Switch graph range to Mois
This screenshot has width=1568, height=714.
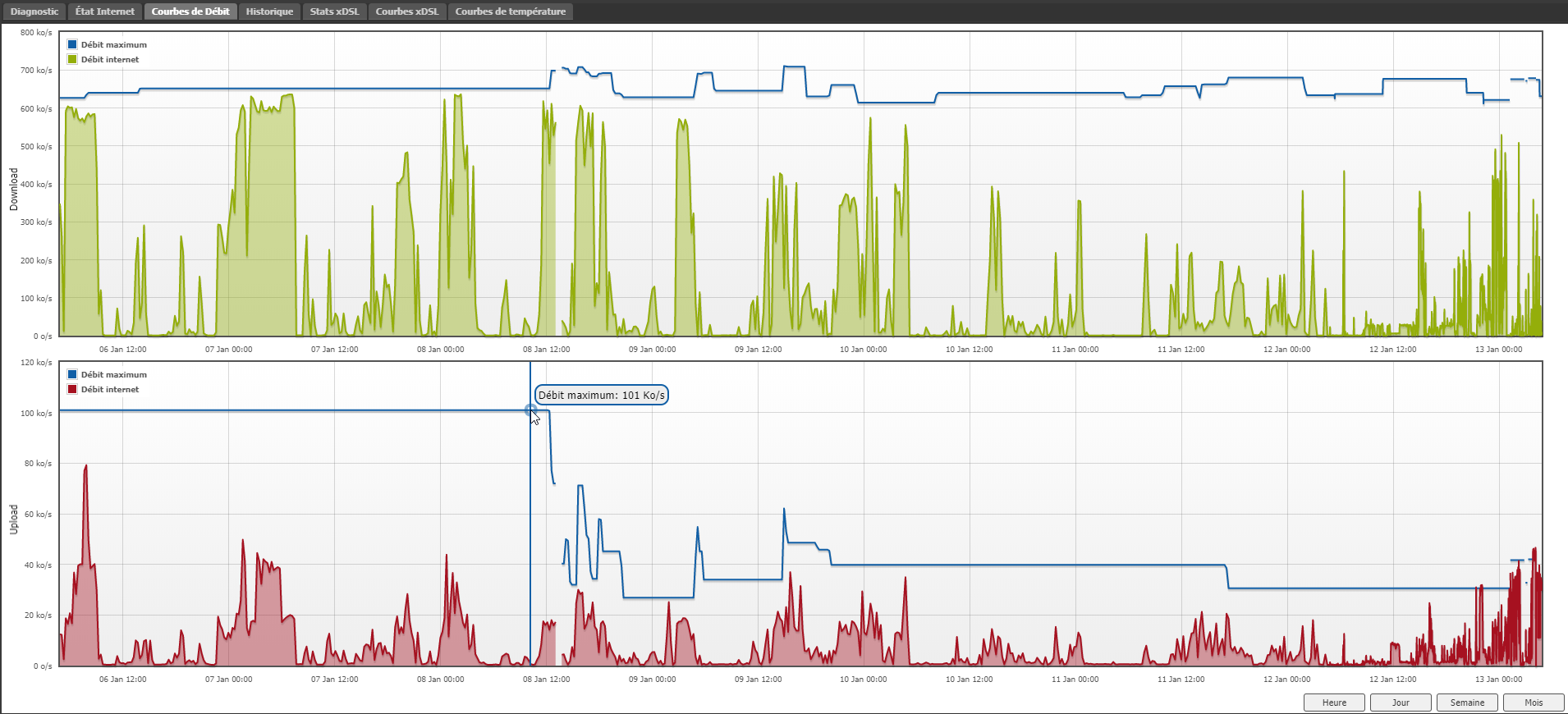click(1534, 703)
